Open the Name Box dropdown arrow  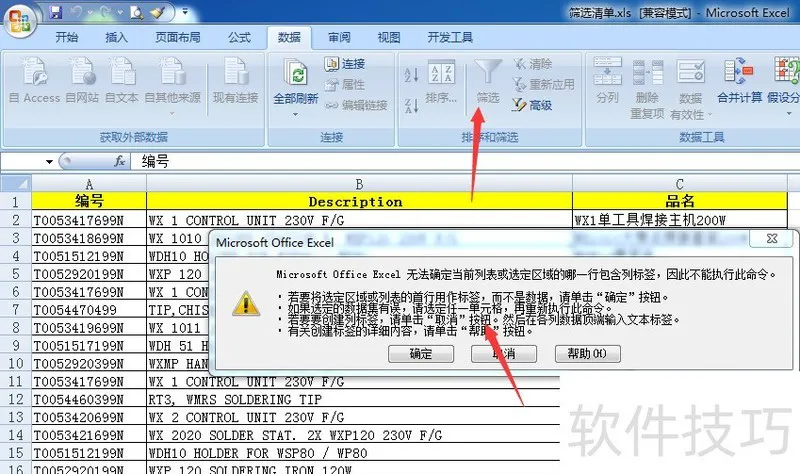coord(49,162)
